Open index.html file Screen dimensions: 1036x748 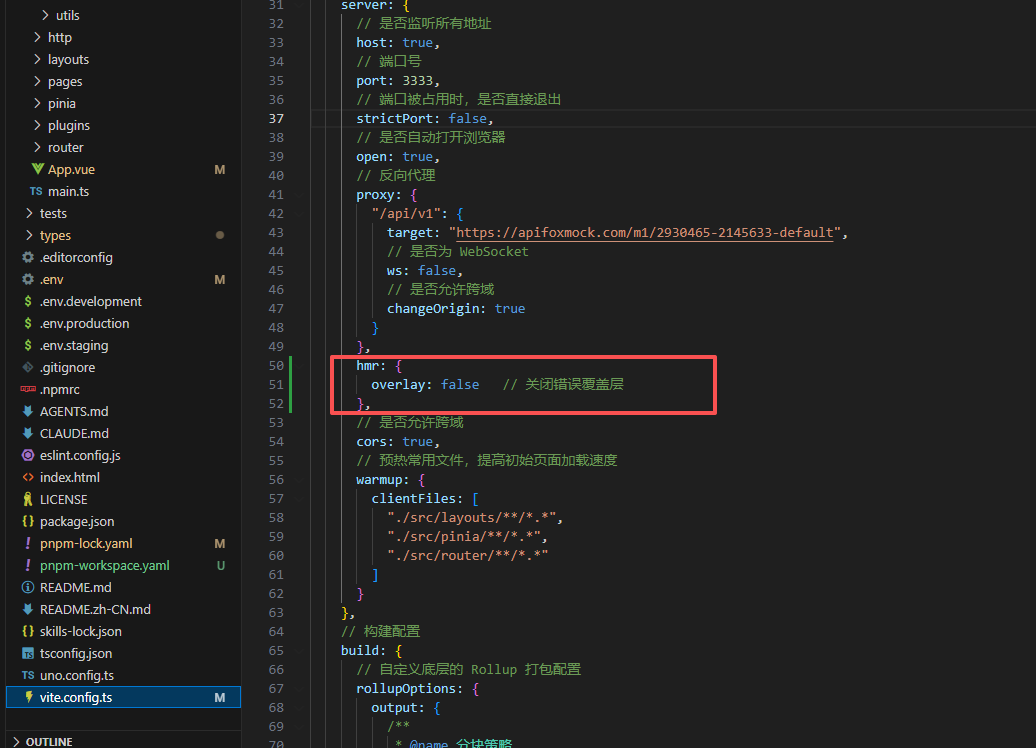pos(69,477)
